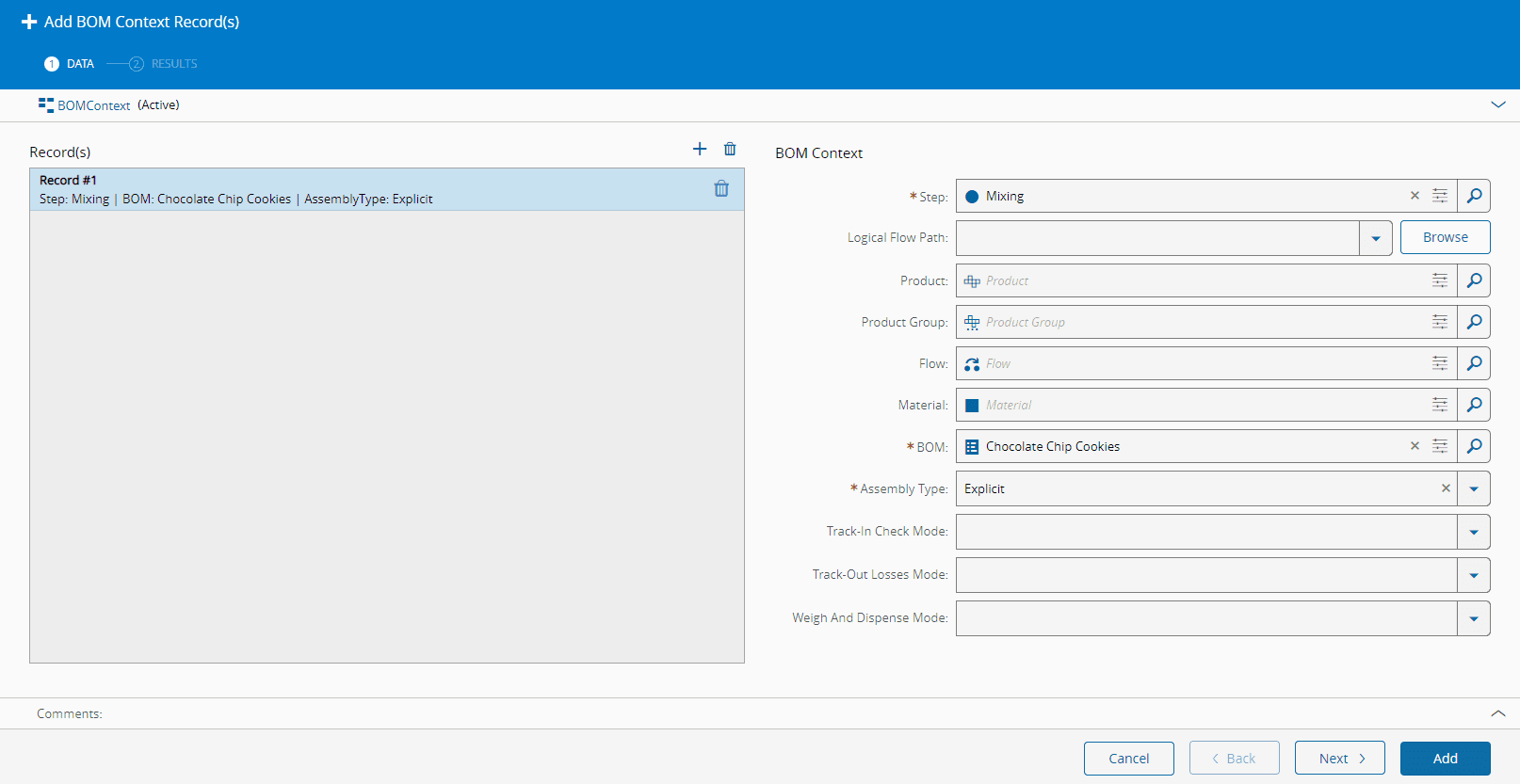The height and width of the screenshot is (784, 1520).
Task: Open filter options icon in Material field
Action: [1440, 405]
